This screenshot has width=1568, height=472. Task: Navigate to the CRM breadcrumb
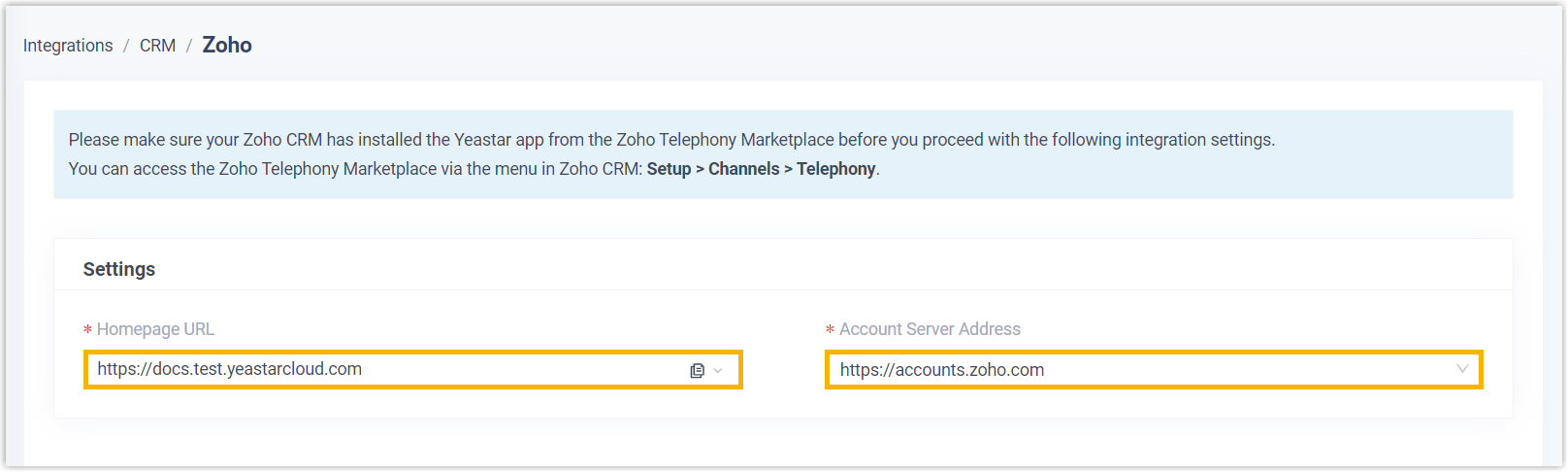pyautogui.click(x=157, y=46)
